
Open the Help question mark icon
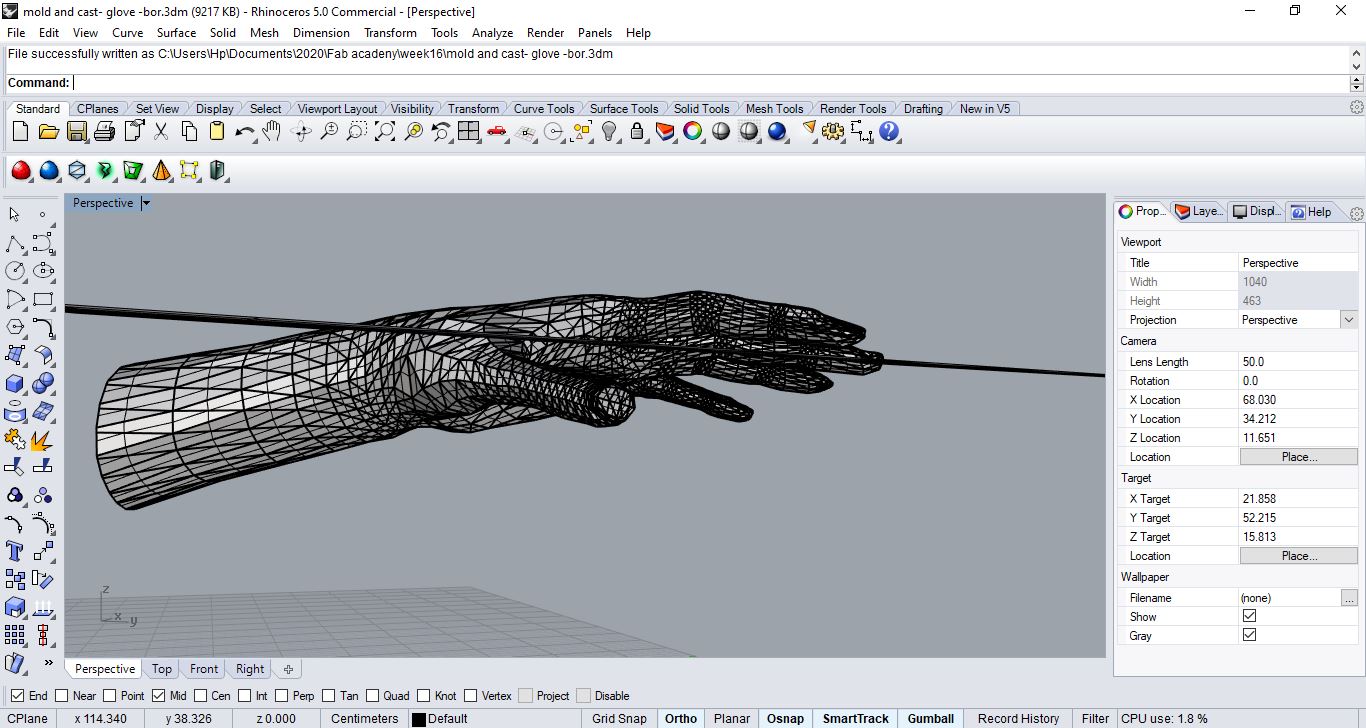click(x=889, y=131)
